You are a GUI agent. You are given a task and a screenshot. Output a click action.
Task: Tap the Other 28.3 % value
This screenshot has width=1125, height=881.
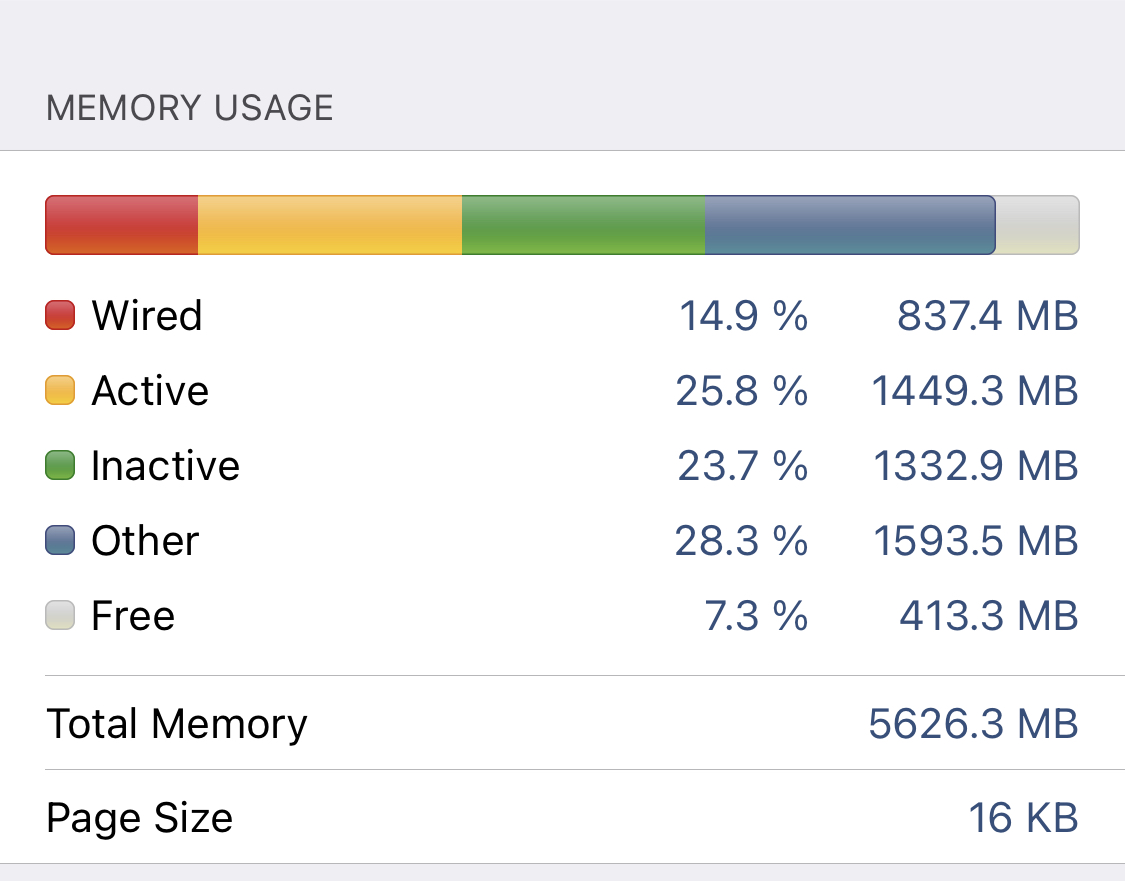(x=741, y=540)
